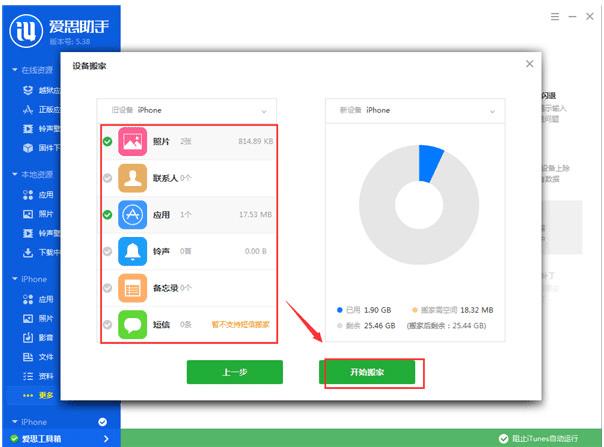Click the blue 已用 legend dot
Screen dimensions: 604x447
[x=339, y=310]
